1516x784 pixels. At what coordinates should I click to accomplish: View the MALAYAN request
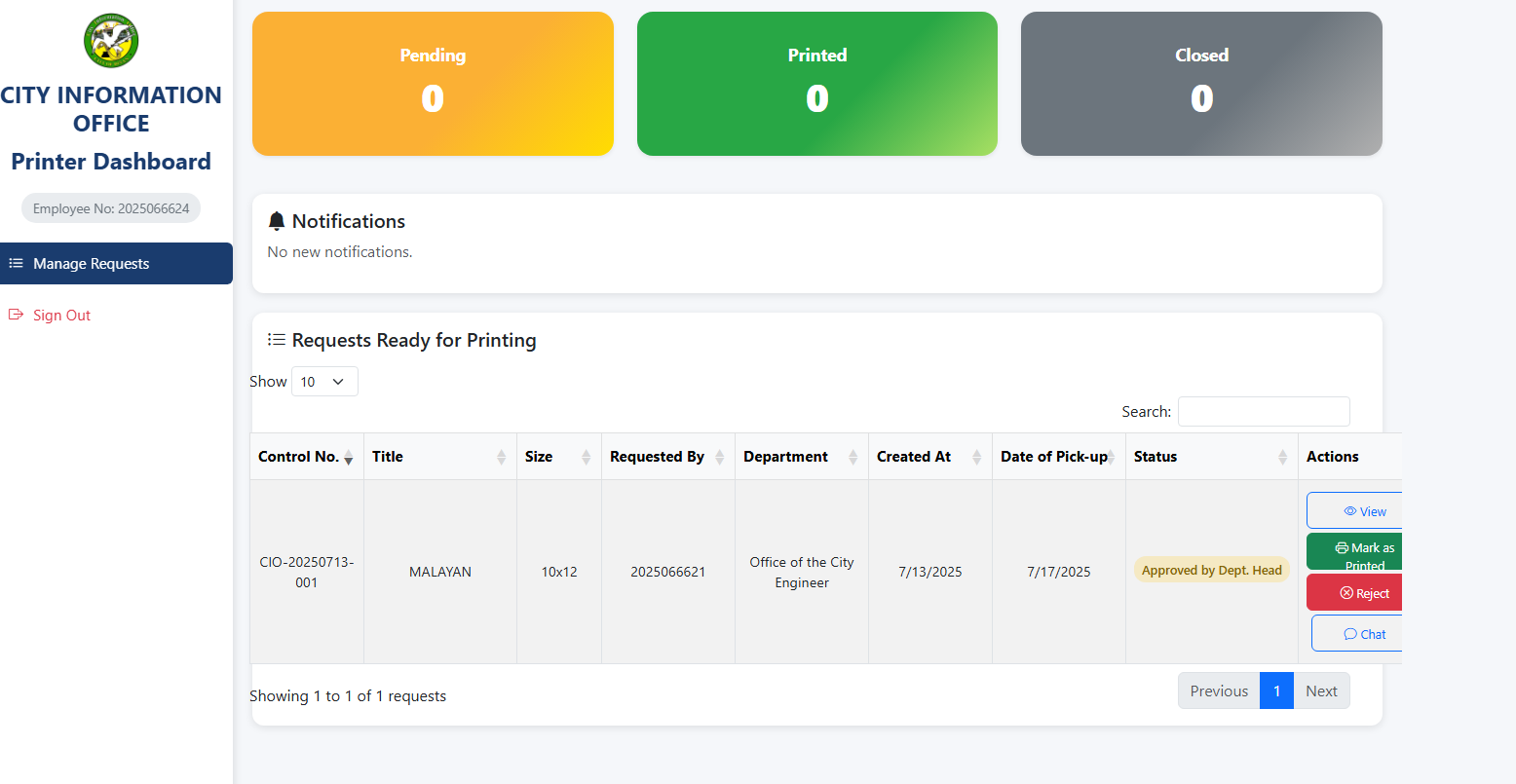point(1355,511)
